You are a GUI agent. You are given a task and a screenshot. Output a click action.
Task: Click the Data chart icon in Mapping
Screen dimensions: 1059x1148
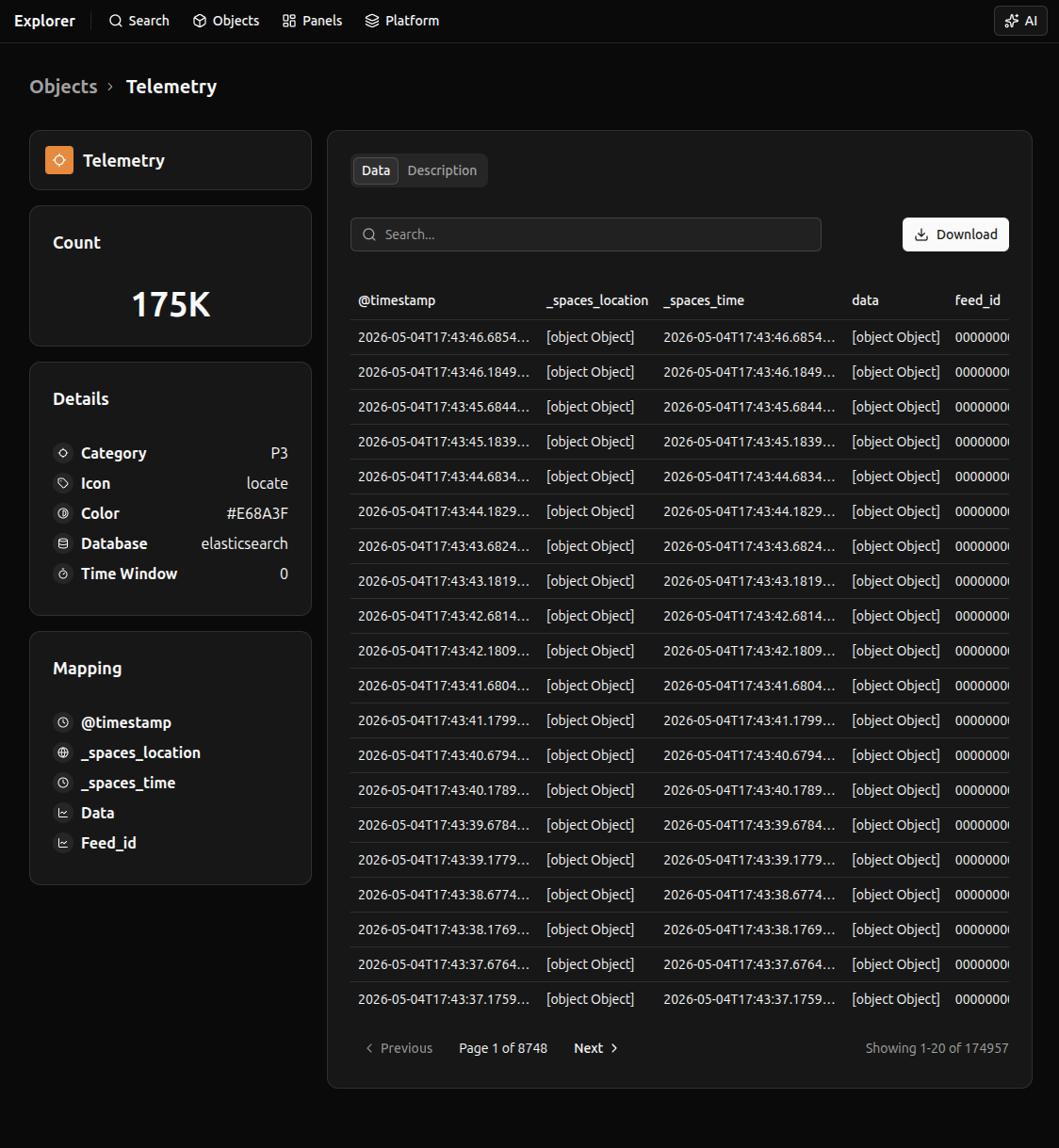pos(63,813)
